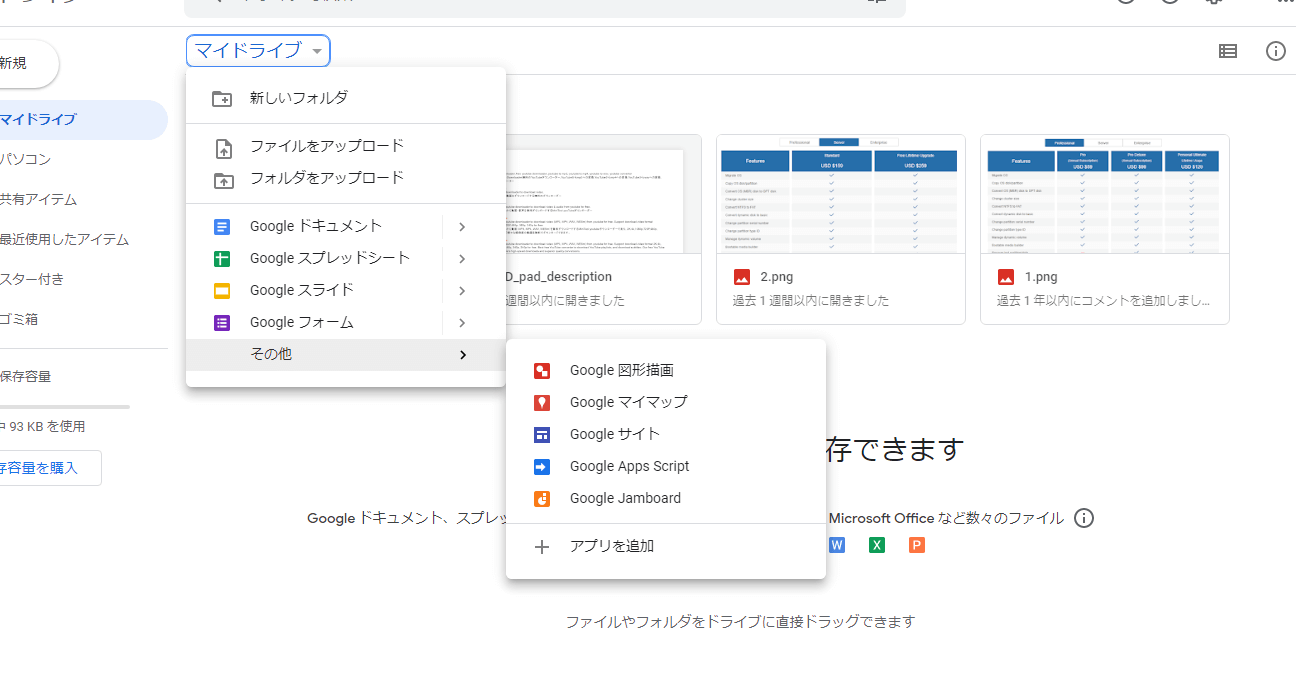Click 保存容量を購入 button
Viewport: 1296px width, 681px height.
(48, 468)
